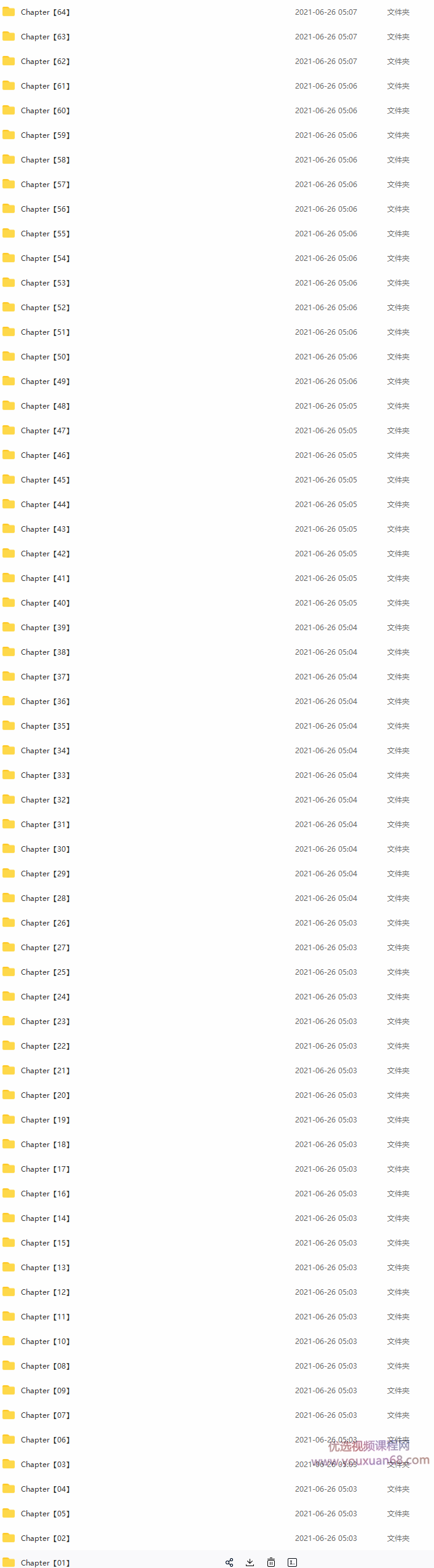Open folder Chapter【21】
The height and width of the screenshot is (1568, 434).
click(45, 1071)
